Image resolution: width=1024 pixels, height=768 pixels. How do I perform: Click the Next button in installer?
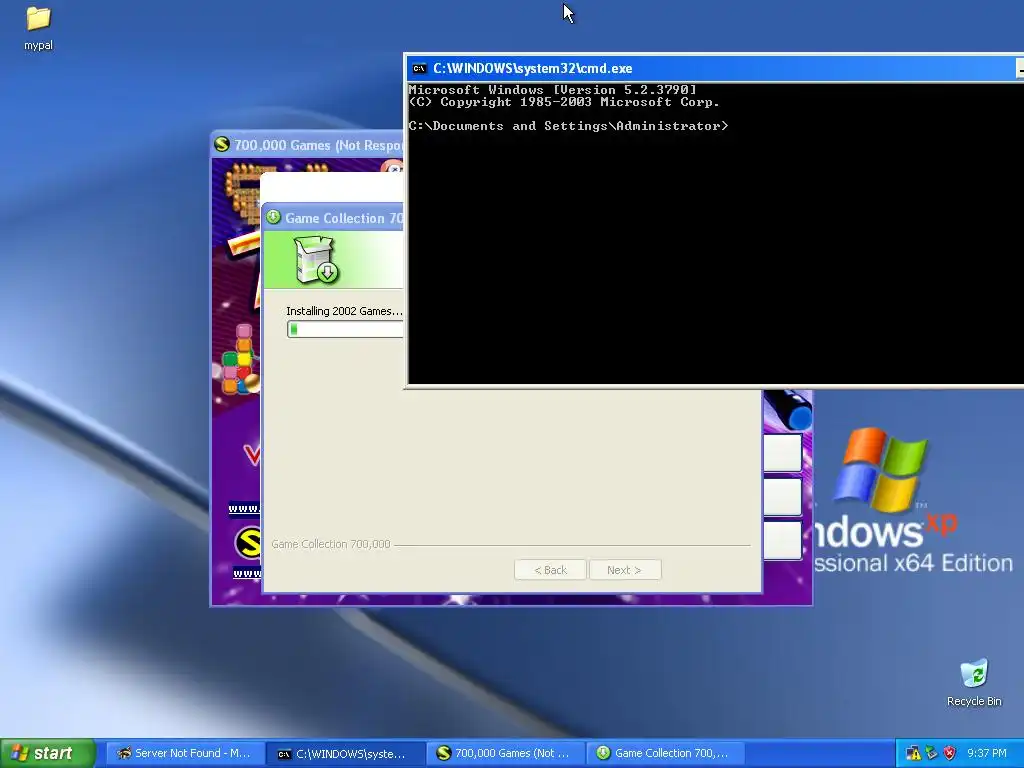tap(625, 569)
